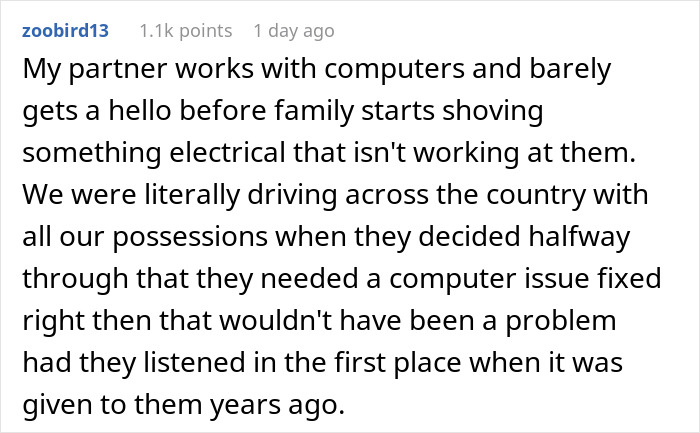Click the 1.1k points score

187,32
